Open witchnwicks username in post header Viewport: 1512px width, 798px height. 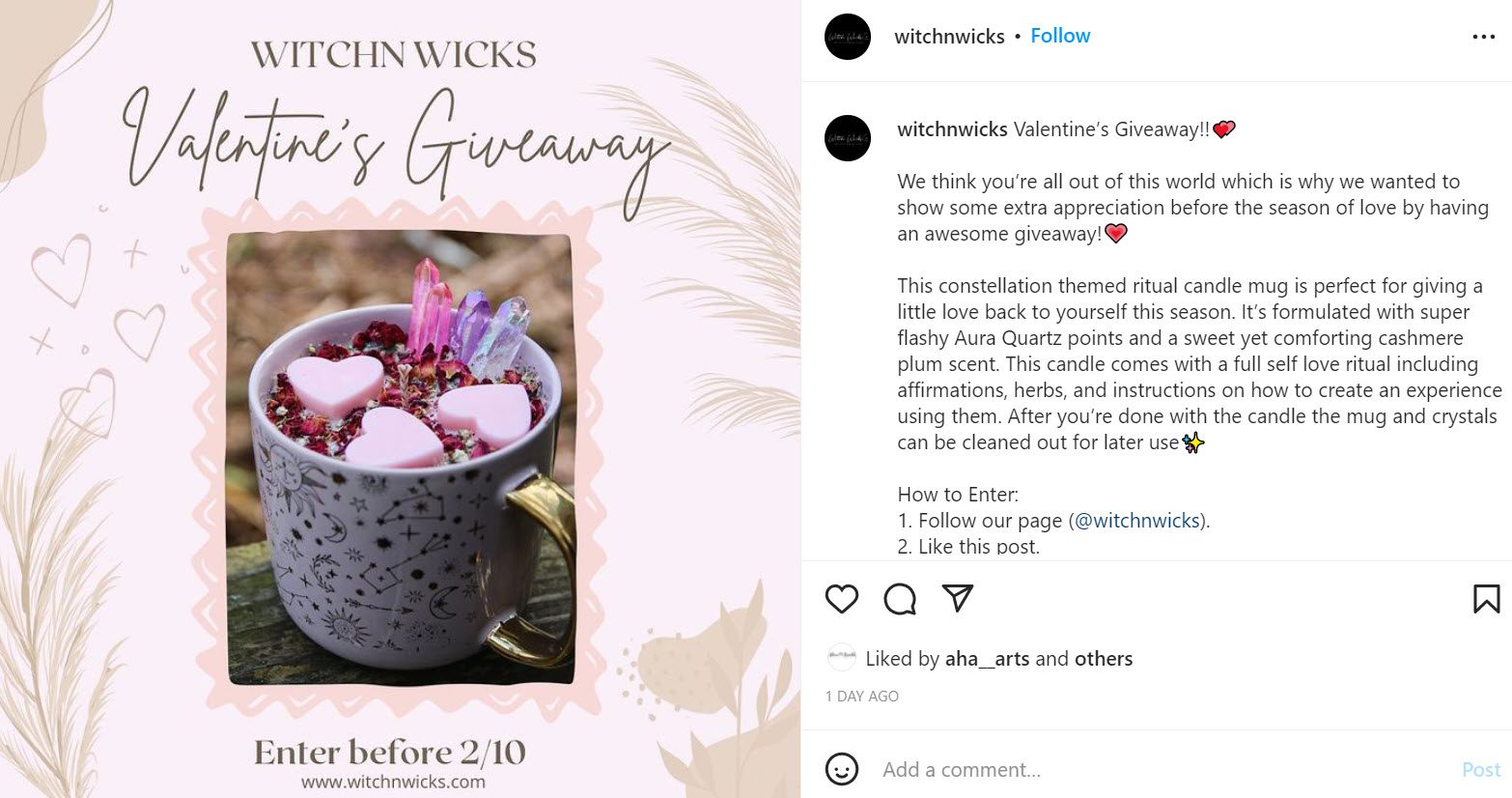[949, 37]
